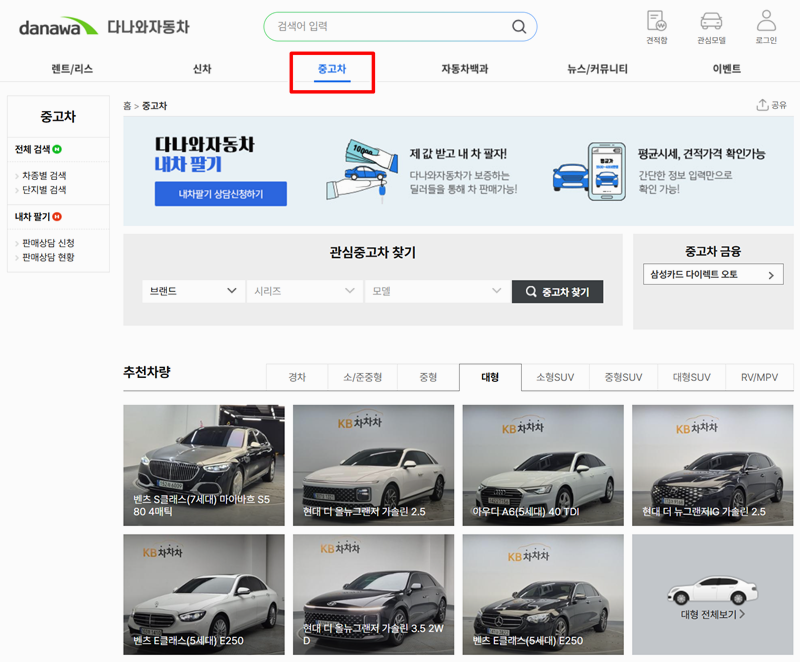Switch to the 소/준중형 tab
The height and width of the screenshot is (662, 800).
click(362, 377)
